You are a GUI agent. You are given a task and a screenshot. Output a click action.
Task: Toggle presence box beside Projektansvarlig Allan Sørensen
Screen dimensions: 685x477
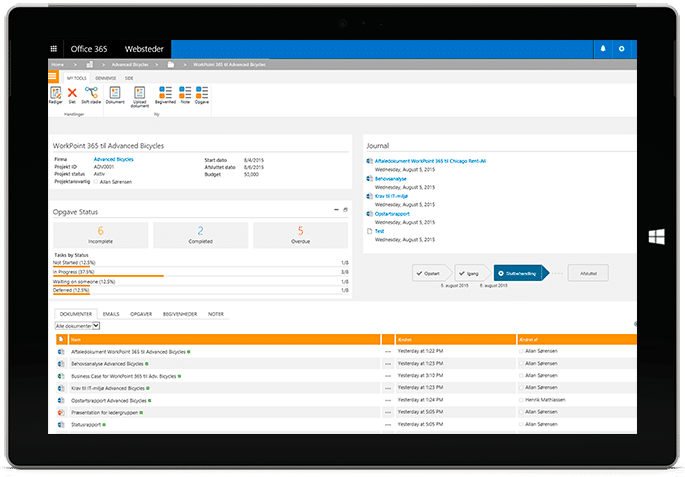click(x=96, y=182)
